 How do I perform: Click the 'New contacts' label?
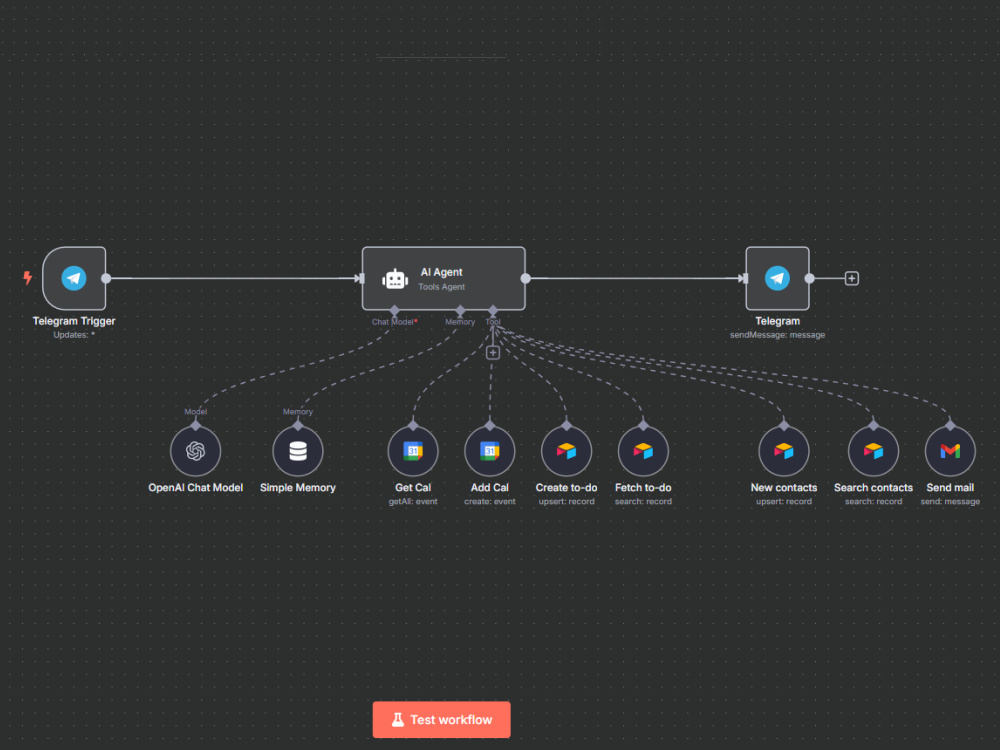click(784, 487)
